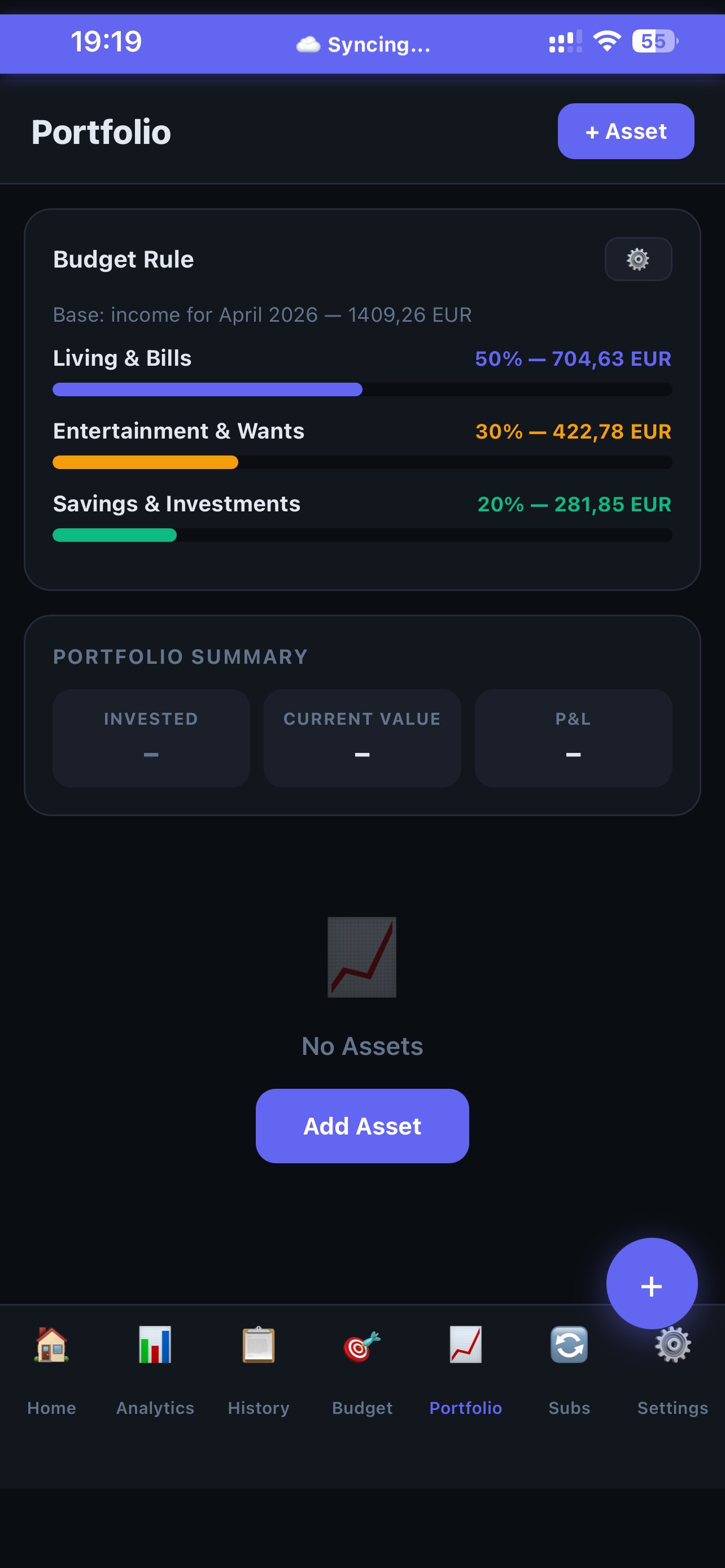Tap the Invested summary card

(x=151, y=738)
